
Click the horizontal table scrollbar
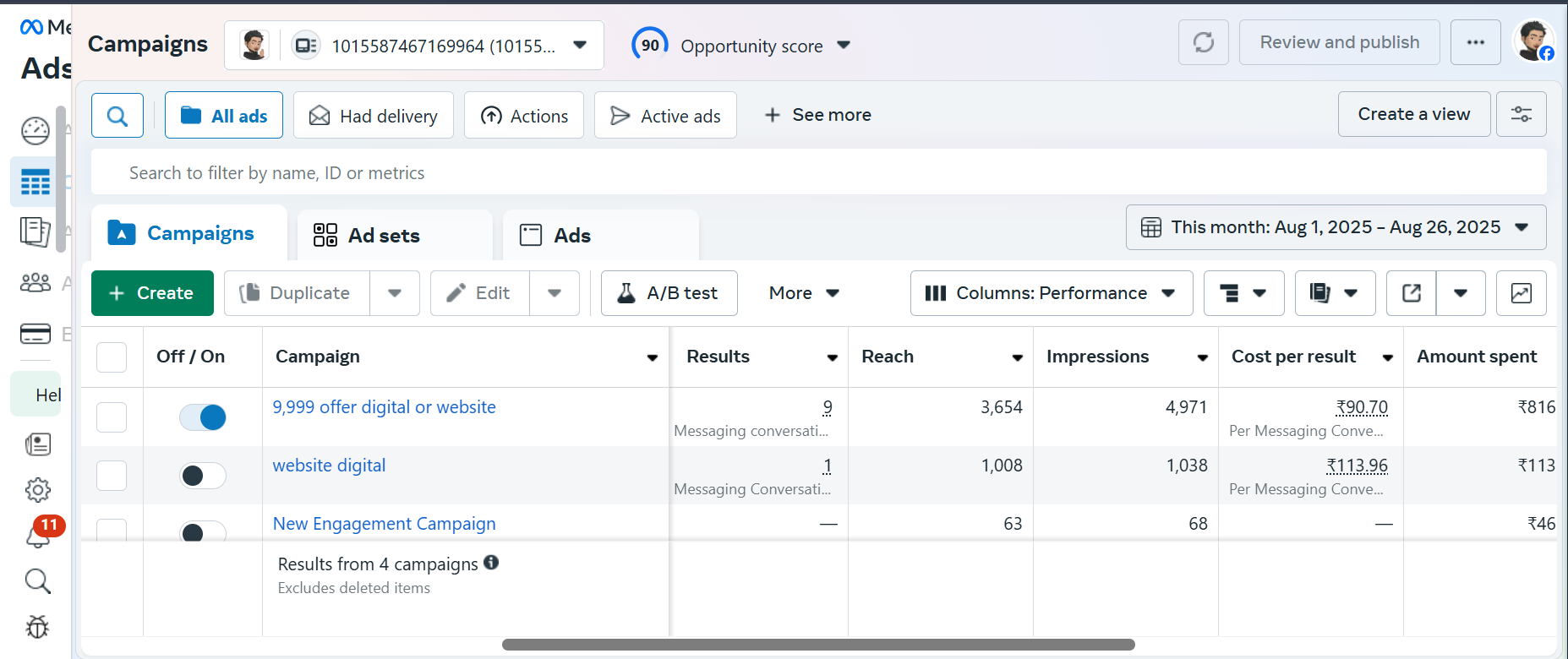pos(817,645)
